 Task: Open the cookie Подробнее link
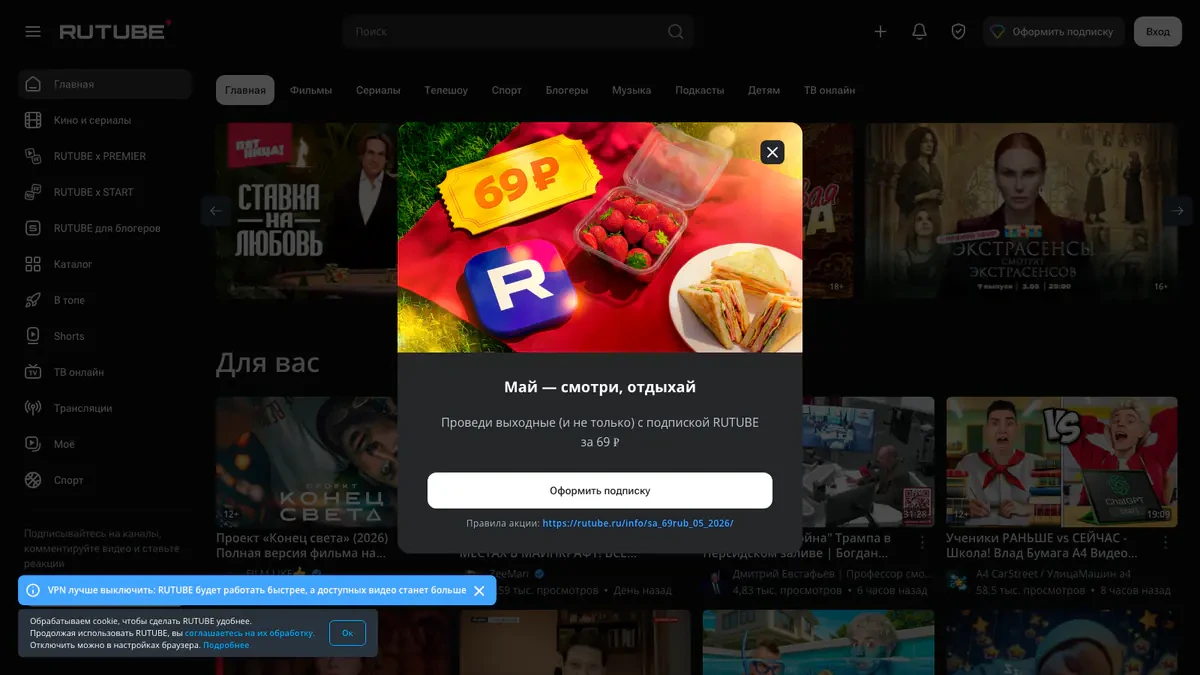pyautogui.click(x=226, y=645)
